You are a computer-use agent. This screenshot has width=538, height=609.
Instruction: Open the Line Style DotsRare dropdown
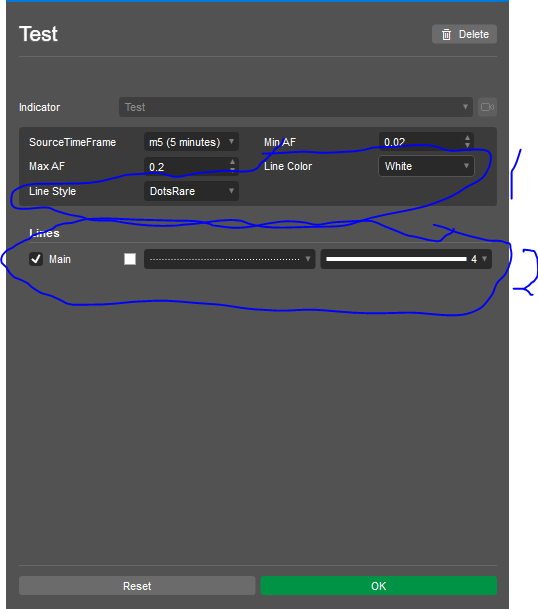point(191,191)
